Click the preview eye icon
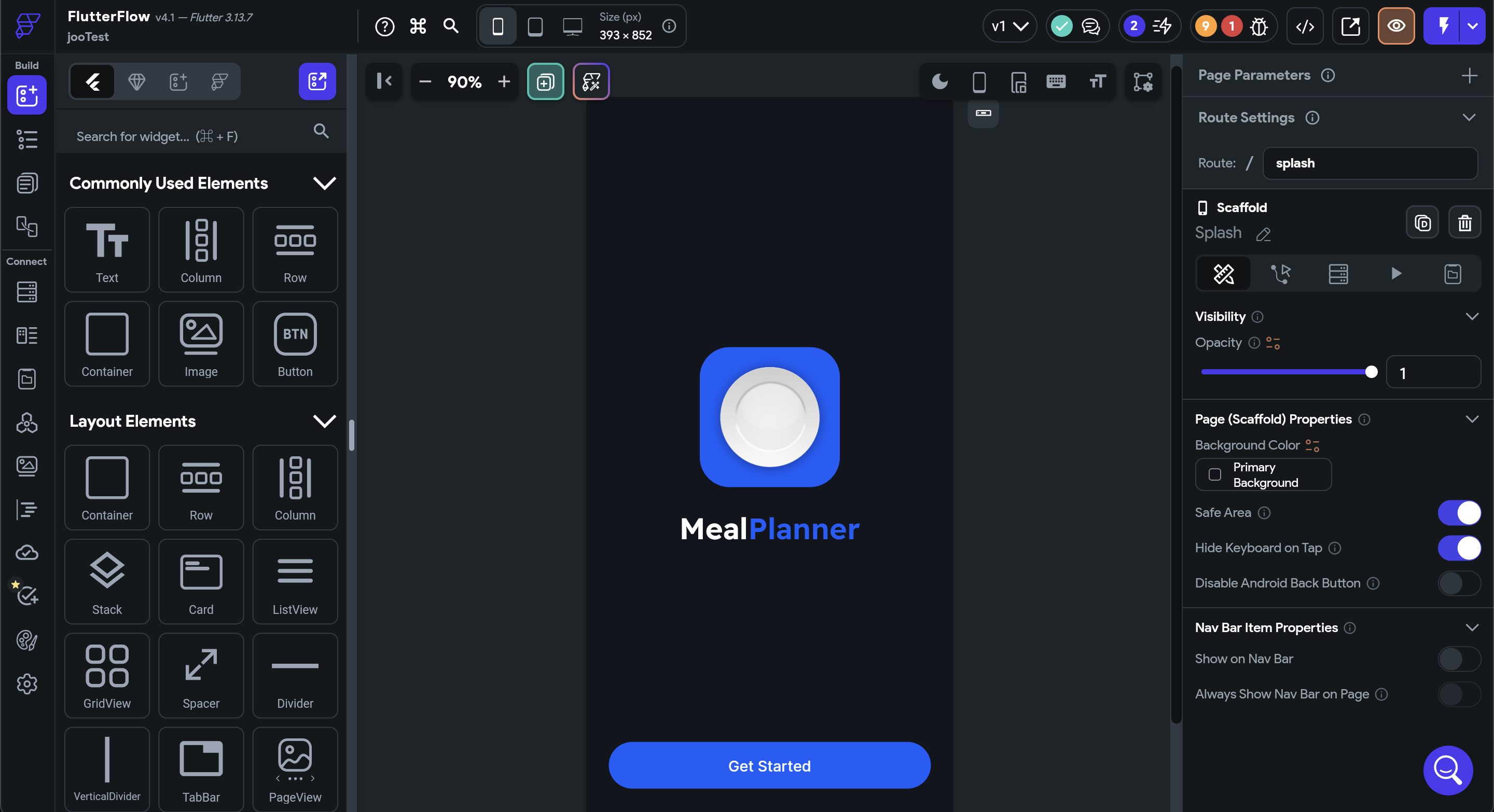The height and width of the screenshot is (812, 1494). tap(1396, 26)
